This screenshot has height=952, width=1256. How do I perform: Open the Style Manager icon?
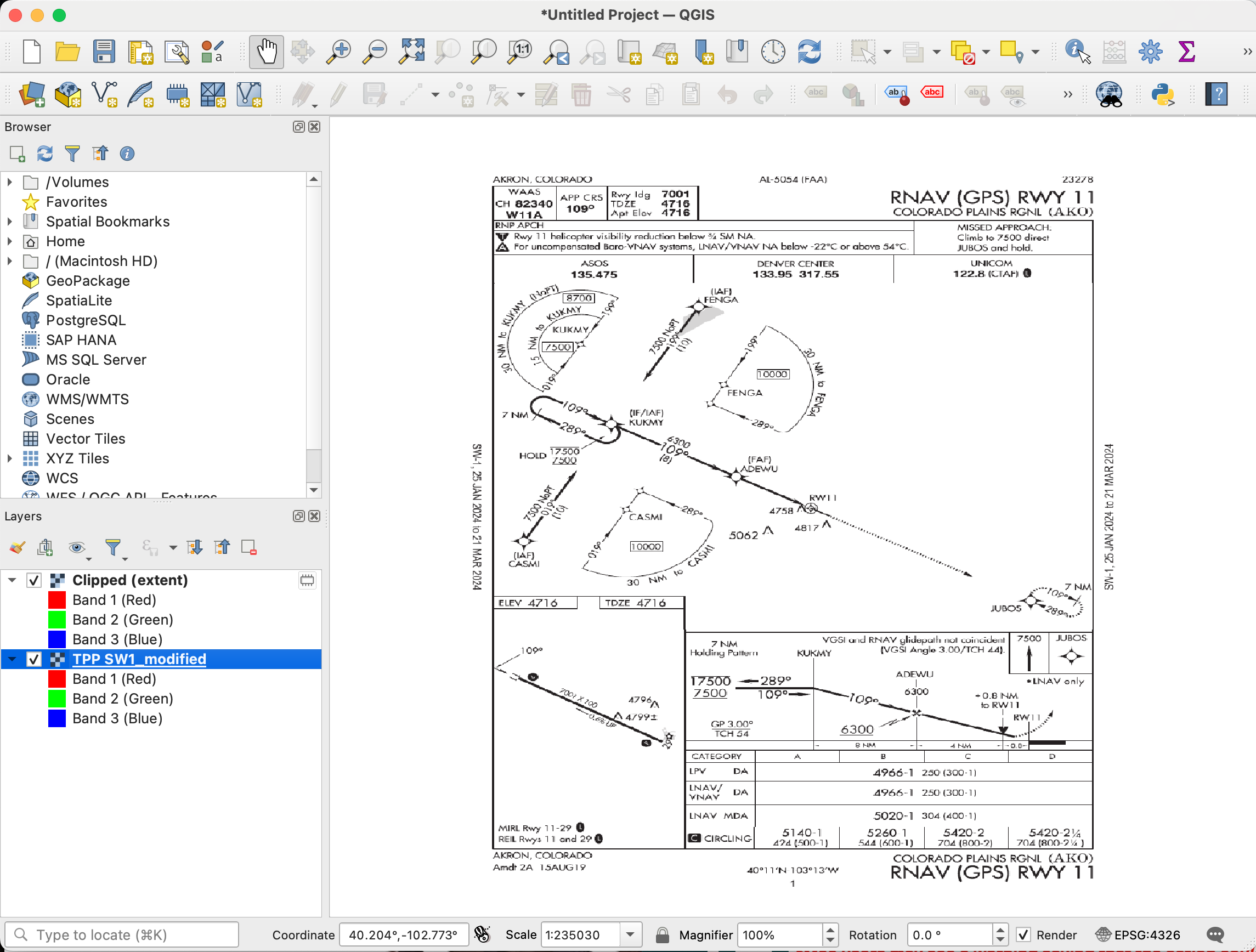click(212, 52)
